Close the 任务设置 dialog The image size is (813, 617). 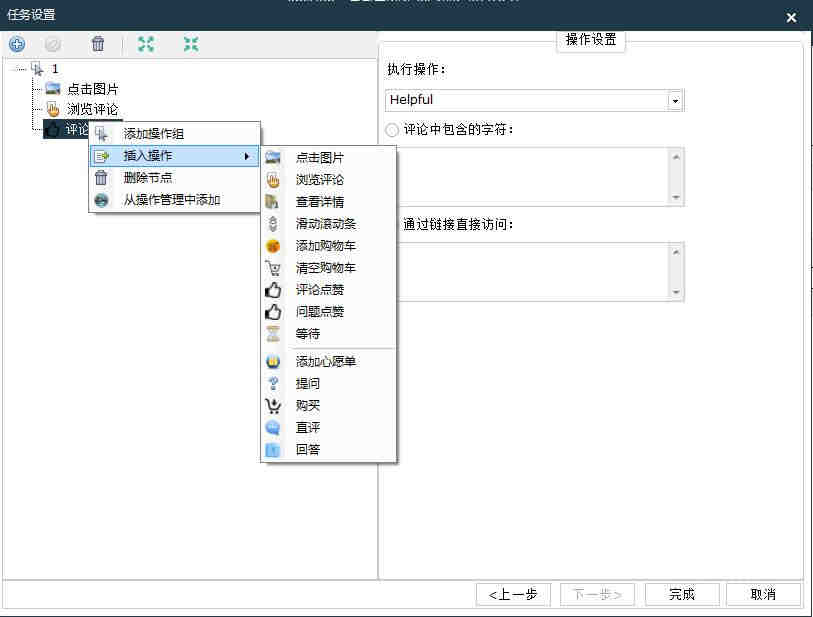click(791, 18)
